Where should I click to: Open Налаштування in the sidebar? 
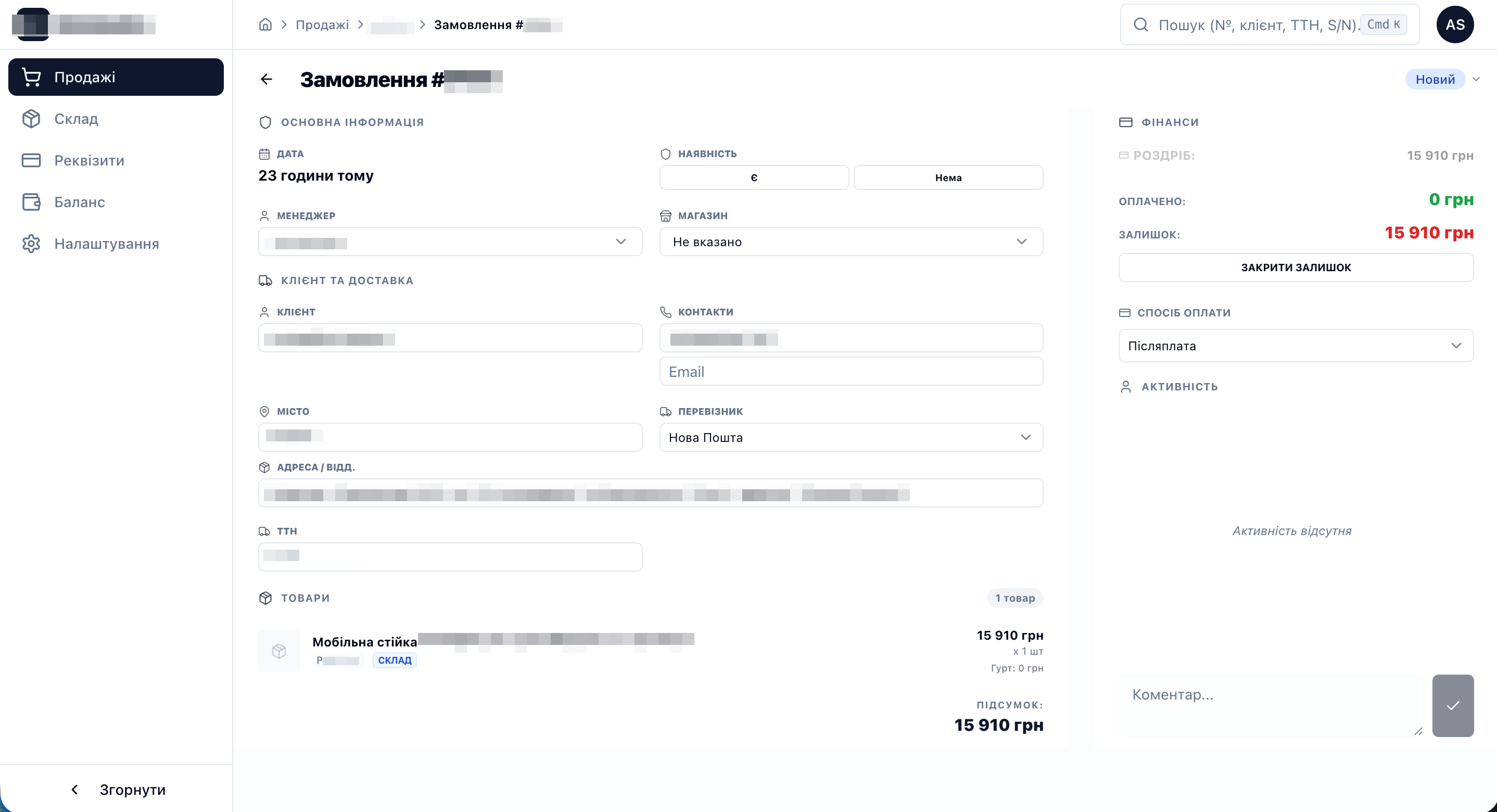click(x=106, y=244)
